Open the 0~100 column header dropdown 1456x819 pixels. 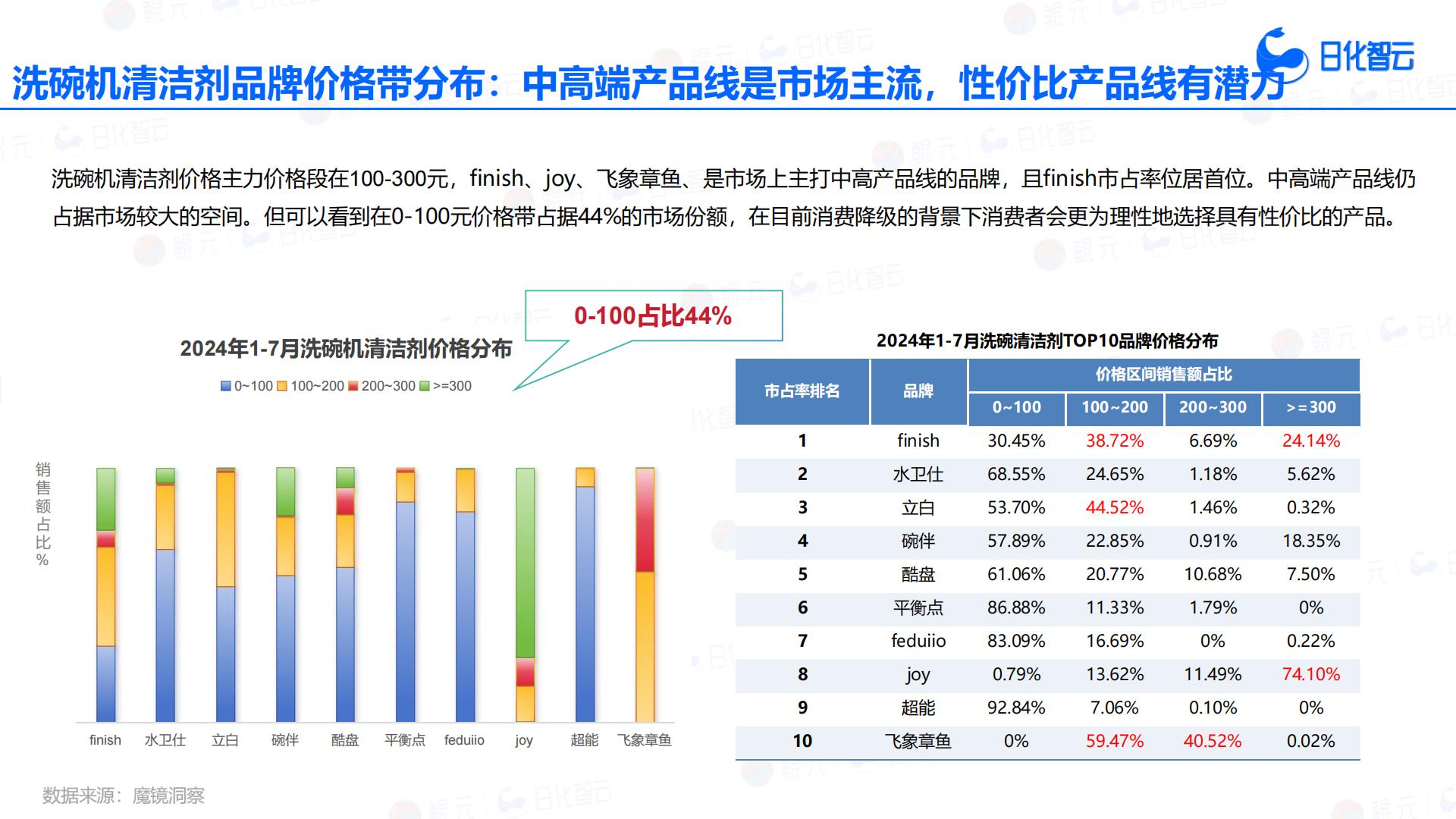pyautogui.click(x=1016, y=408)
